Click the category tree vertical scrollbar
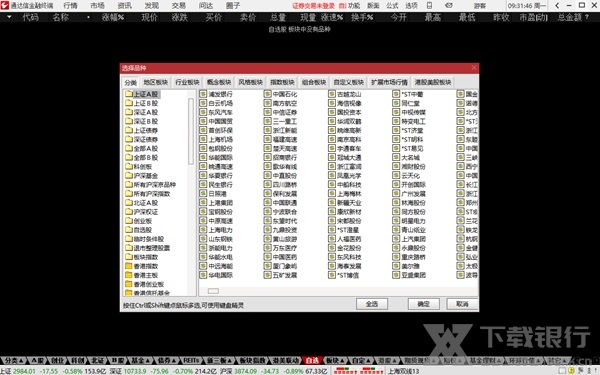The image size is (600, 375). [x=191, y=131]
